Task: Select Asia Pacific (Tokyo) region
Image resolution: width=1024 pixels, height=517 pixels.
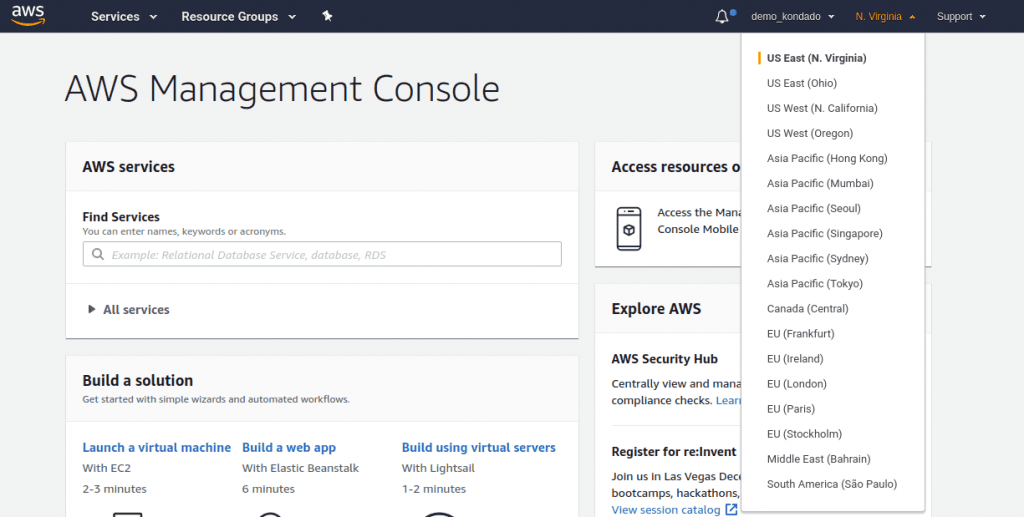Action: tap(814, 284)
